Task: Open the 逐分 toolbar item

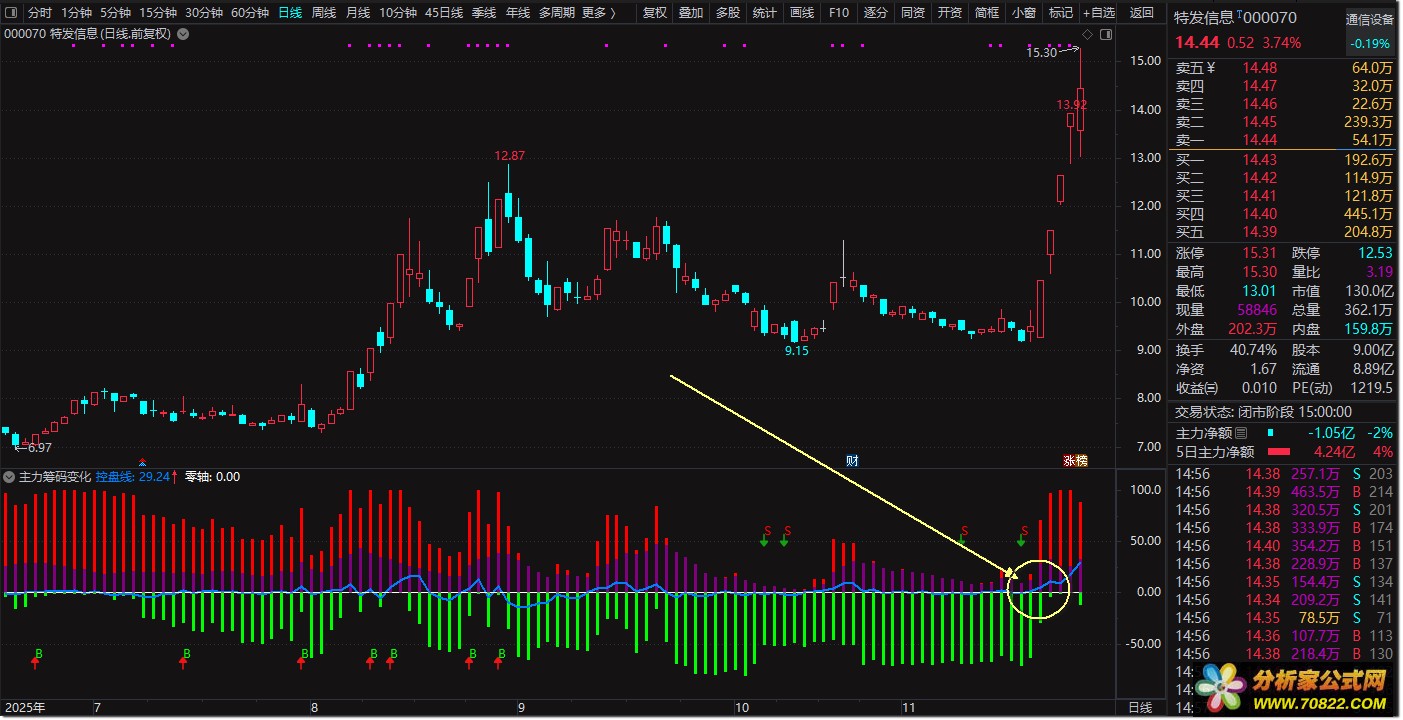Action: 876,13
